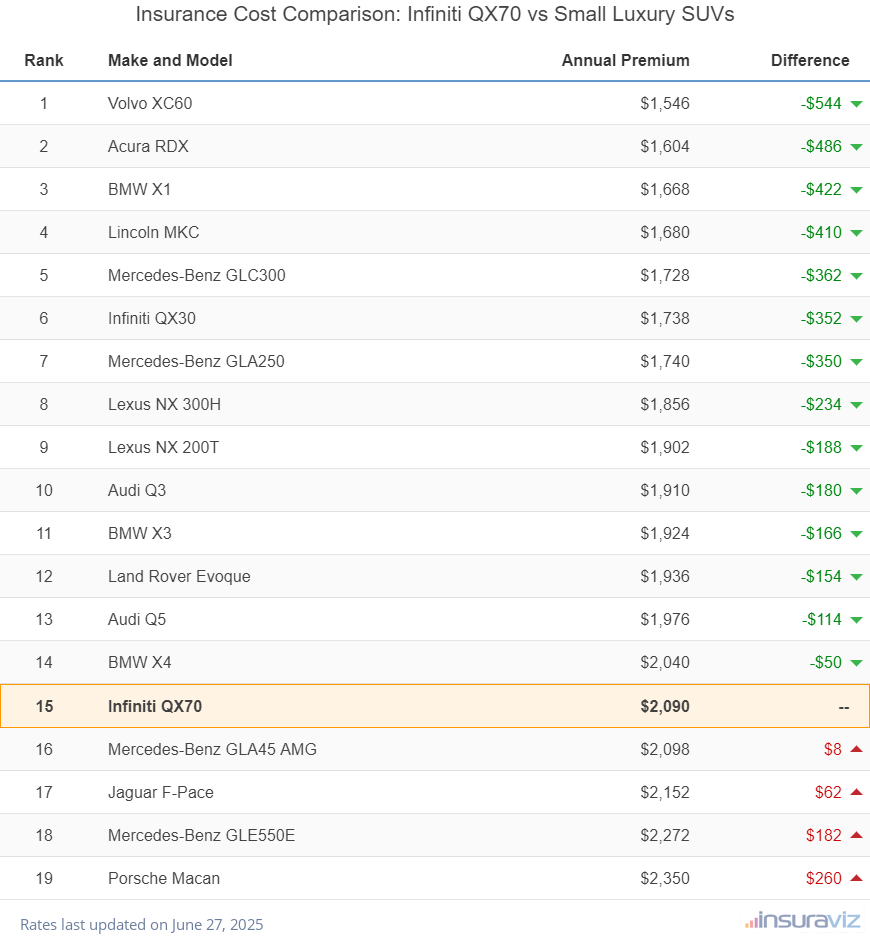Select the Volvo XC60 model name
Viewport: 870px width, 940px height.
click(x=150, y=104)
